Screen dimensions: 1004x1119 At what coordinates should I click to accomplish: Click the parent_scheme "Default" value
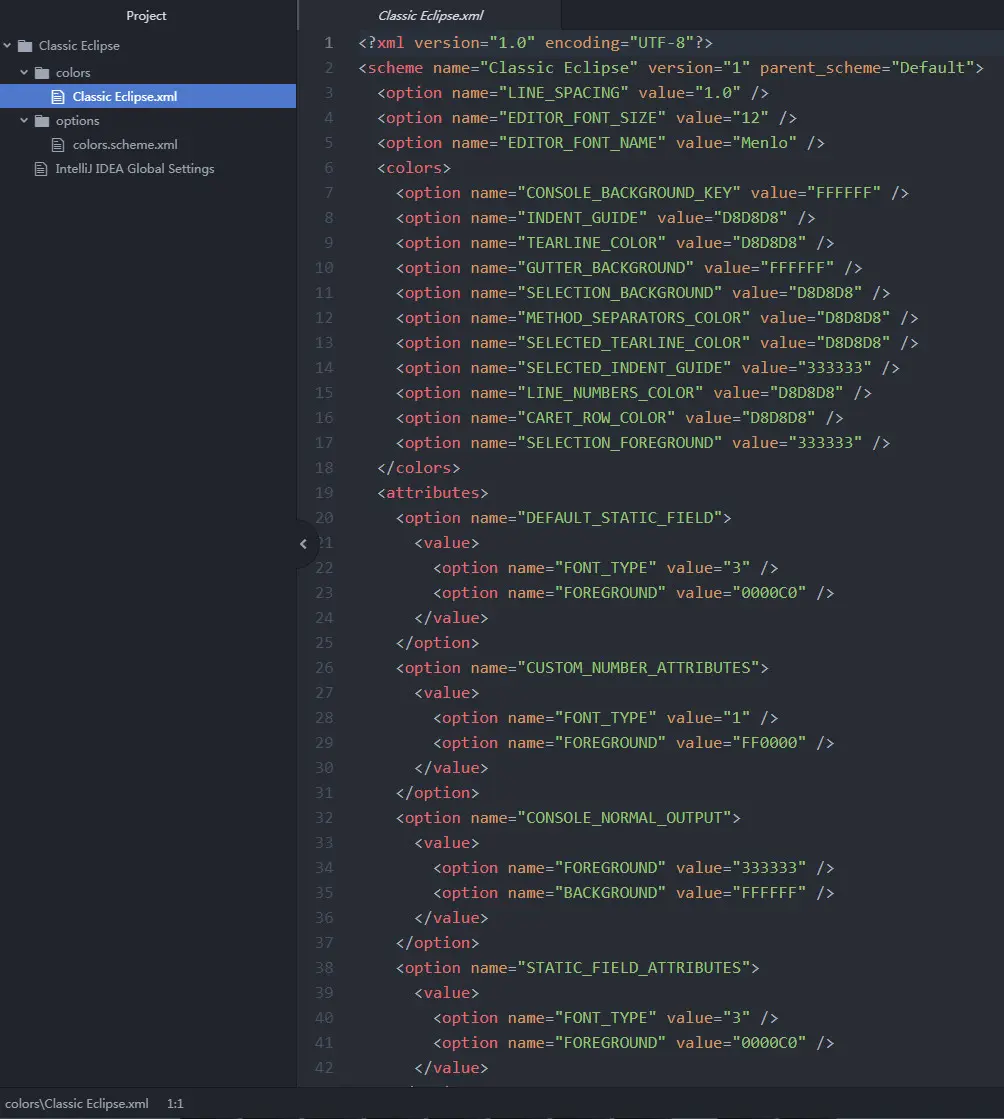932,68
